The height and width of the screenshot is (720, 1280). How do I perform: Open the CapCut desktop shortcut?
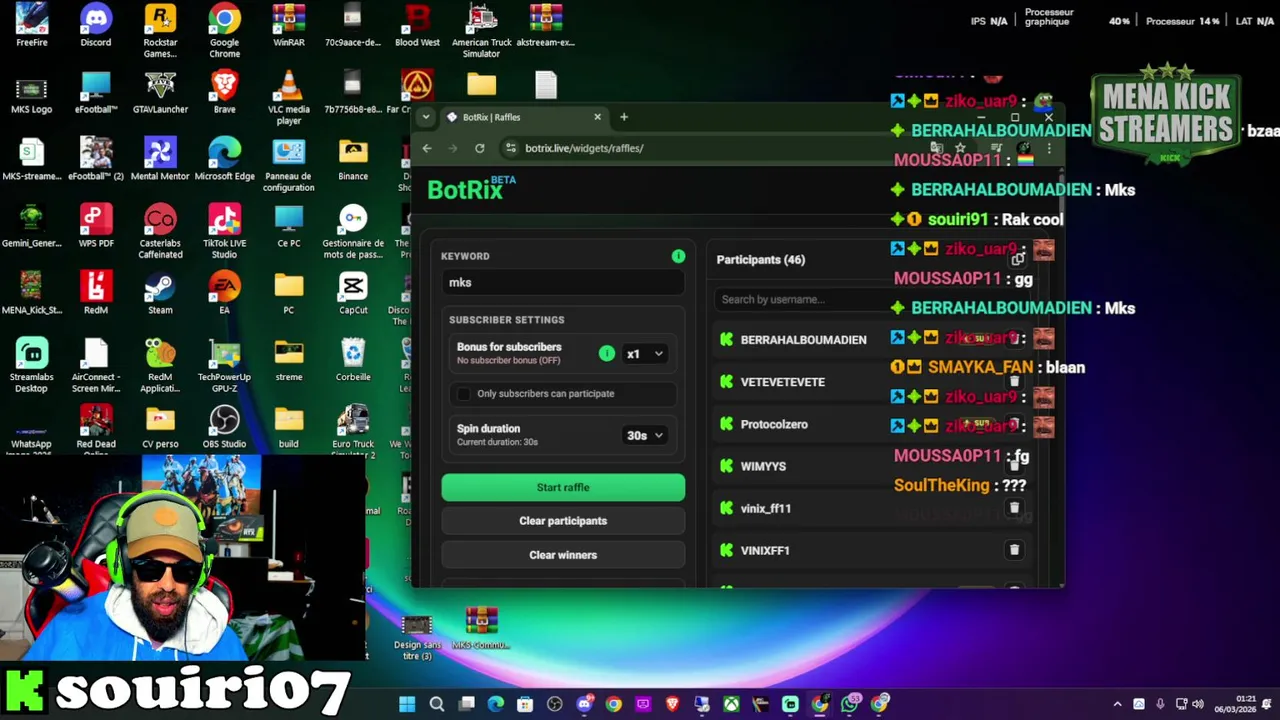pyautogui.click(x=353, y=294)
